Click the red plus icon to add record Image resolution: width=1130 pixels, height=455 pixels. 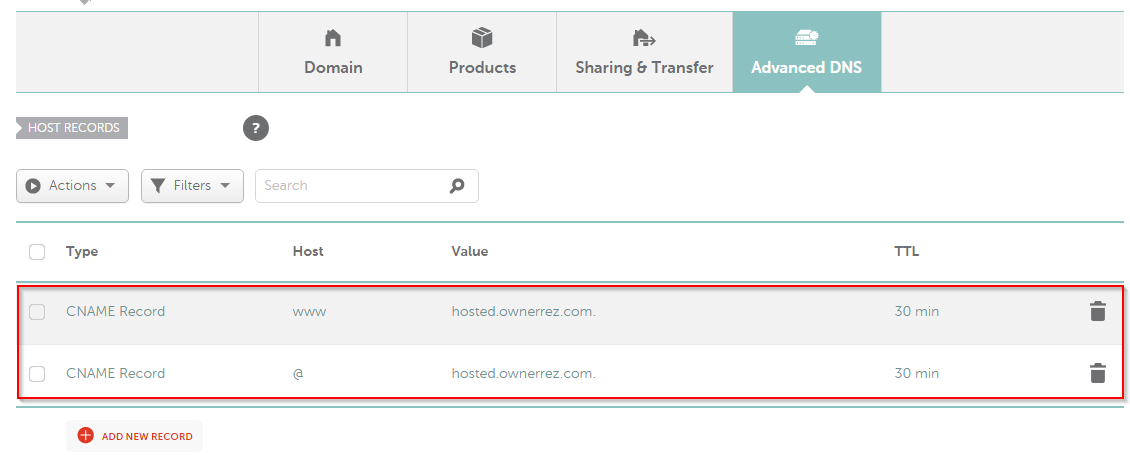click(86, 436)
